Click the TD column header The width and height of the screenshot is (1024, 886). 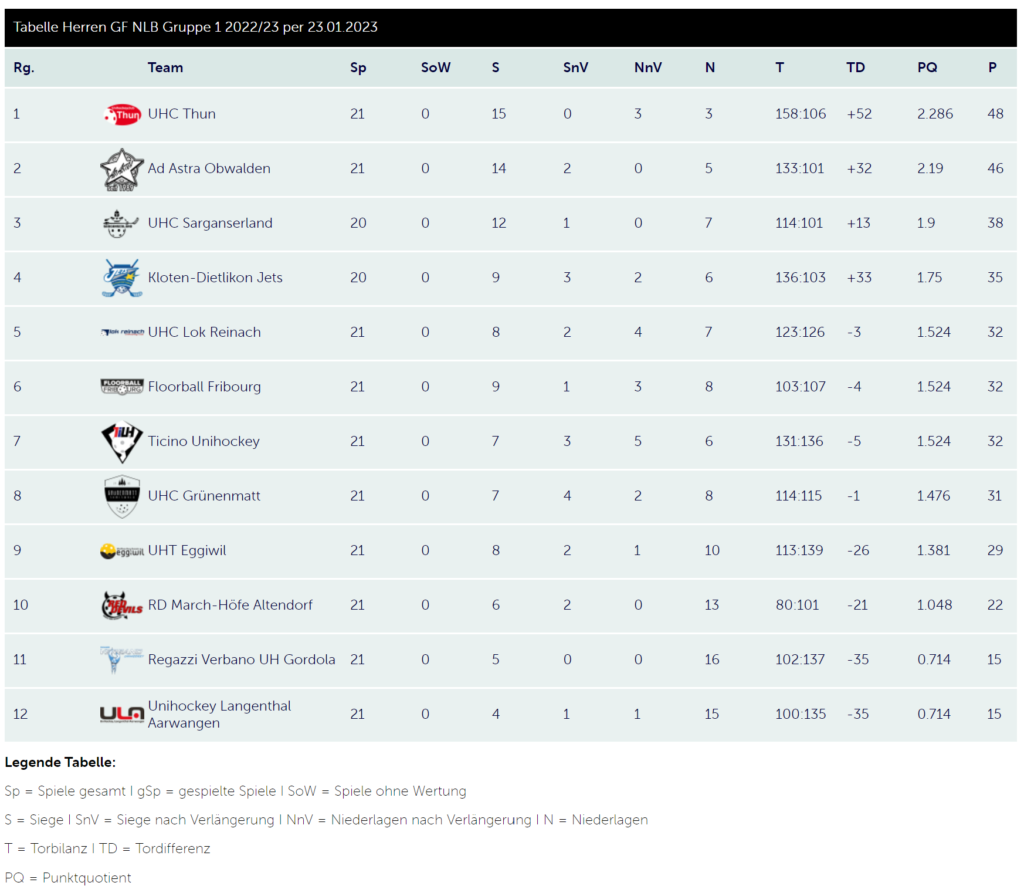click(856, 67)
